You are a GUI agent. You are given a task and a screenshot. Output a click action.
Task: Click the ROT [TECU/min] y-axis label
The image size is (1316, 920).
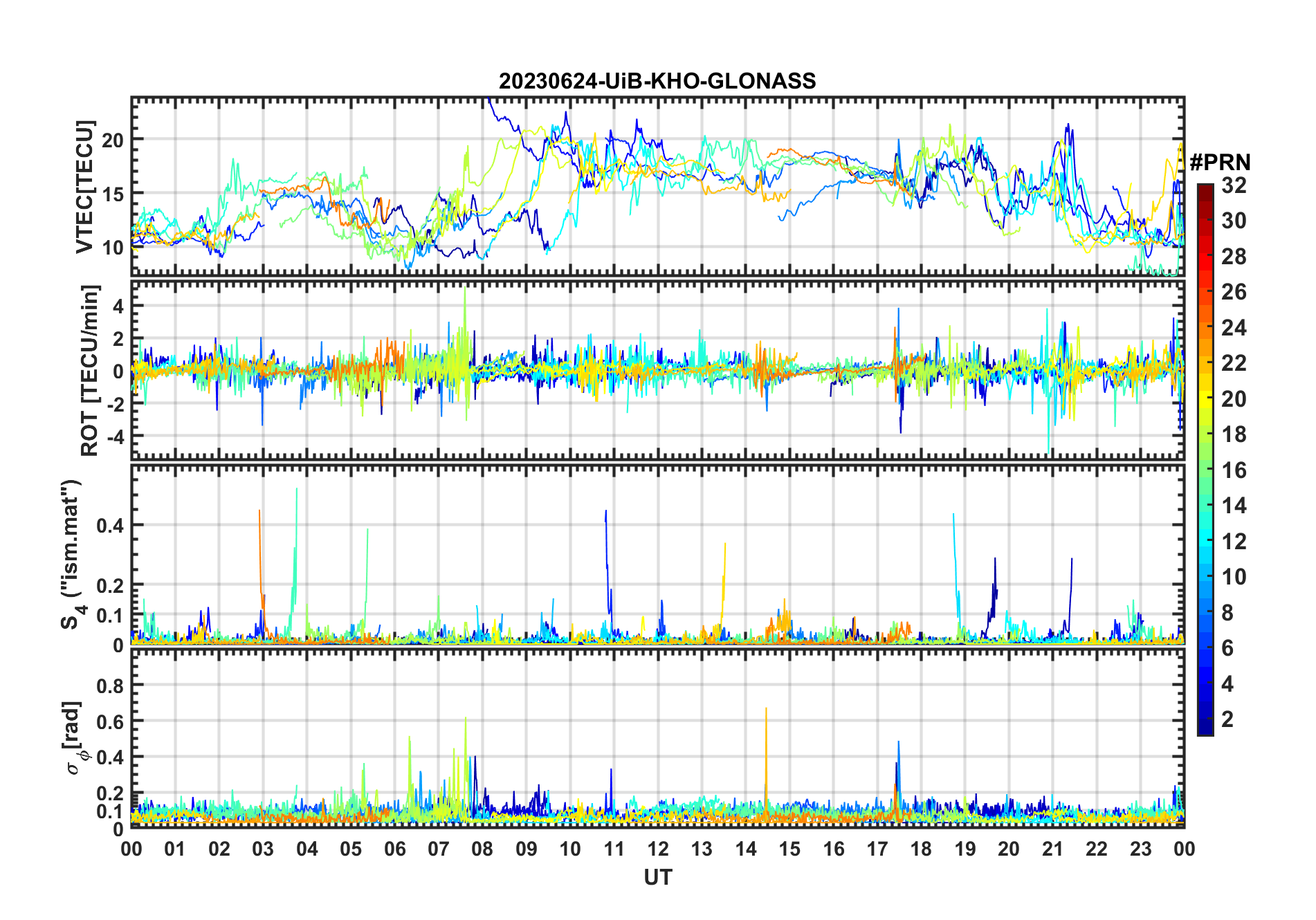(x=89, y=370)
